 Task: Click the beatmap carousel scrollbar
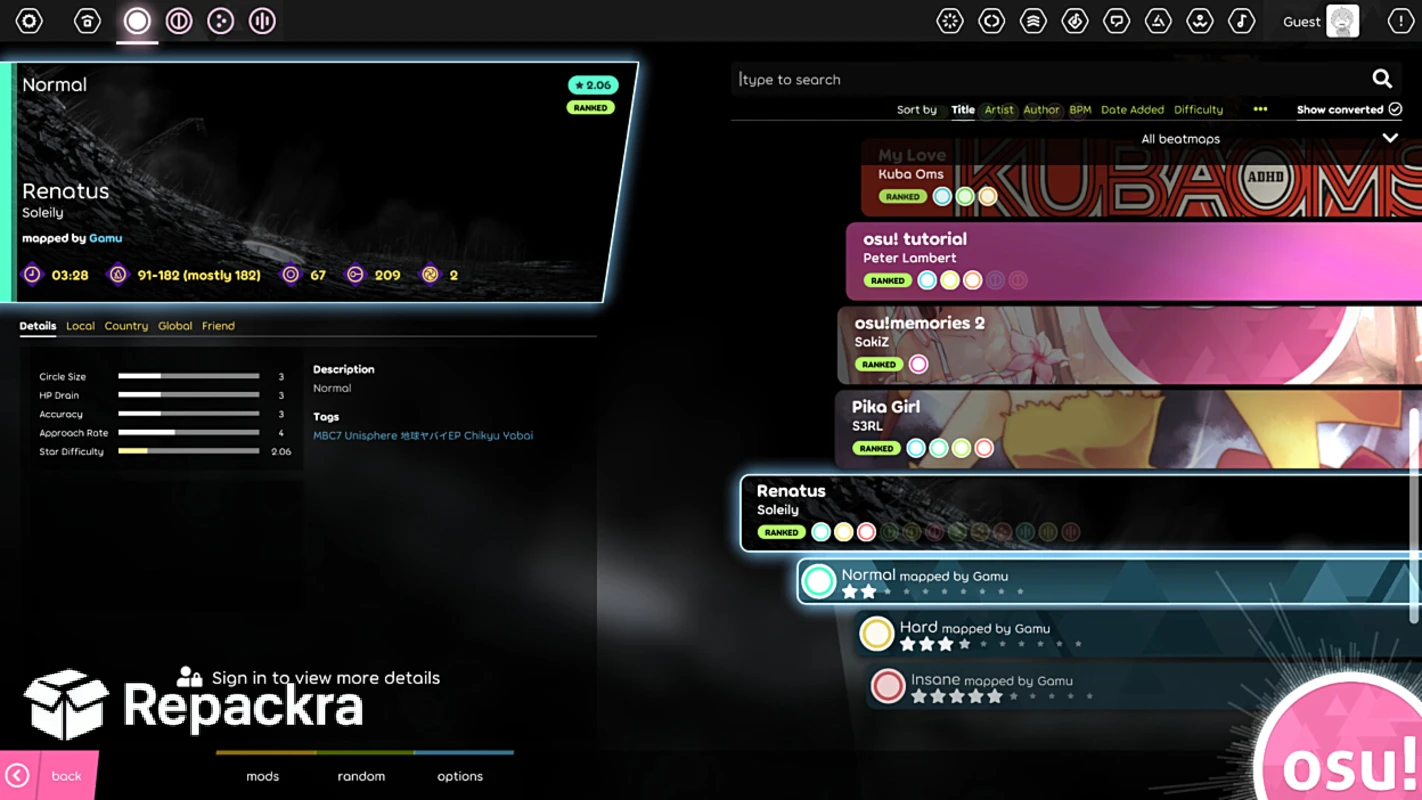tap(1414, 516)
